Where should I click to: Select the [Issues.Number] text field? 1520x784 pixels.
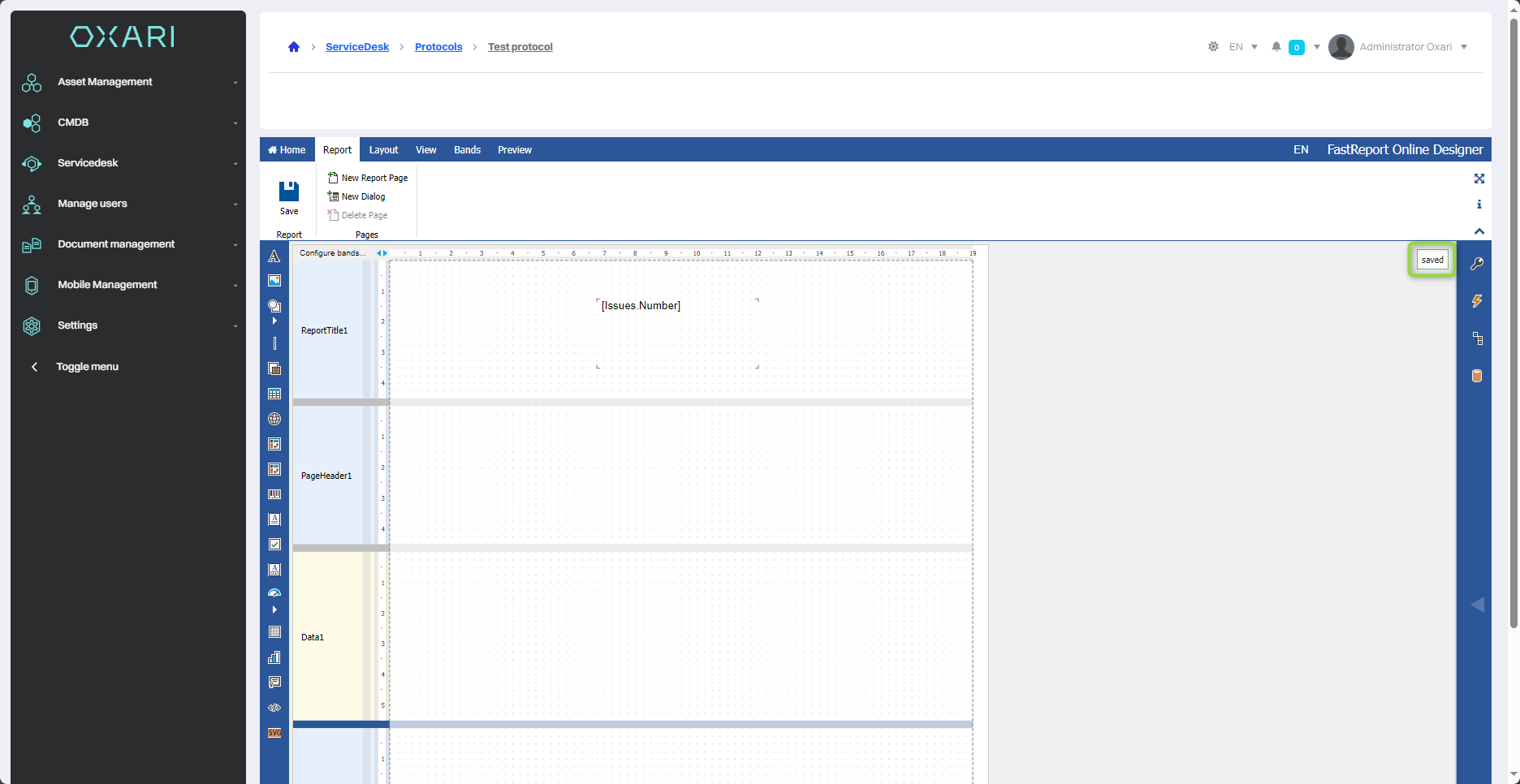pyautogui.click(x=641, y=306)
